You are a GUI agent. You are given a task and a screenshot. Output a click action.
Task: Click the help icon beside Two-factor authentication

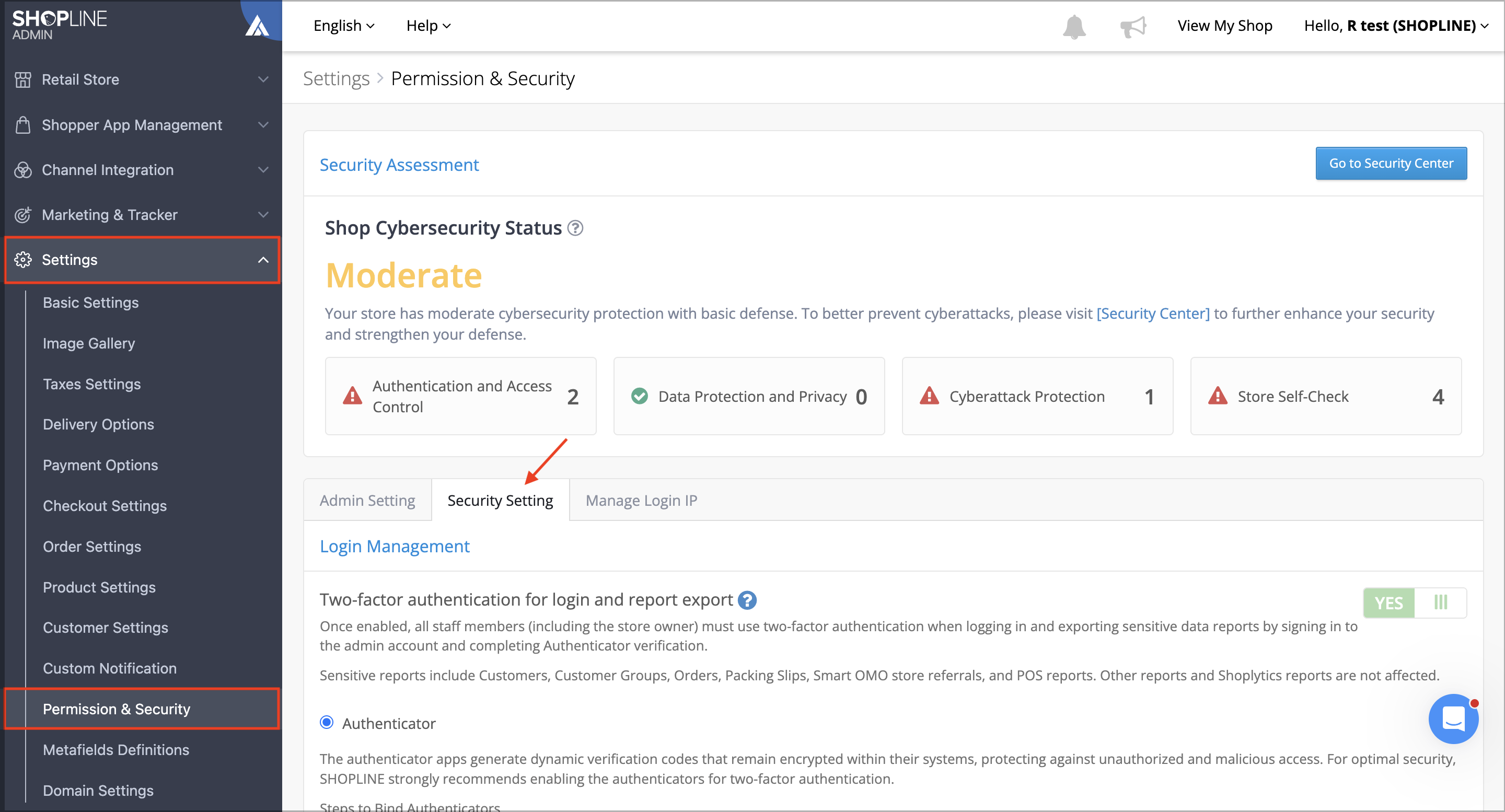tap(747, 600)
